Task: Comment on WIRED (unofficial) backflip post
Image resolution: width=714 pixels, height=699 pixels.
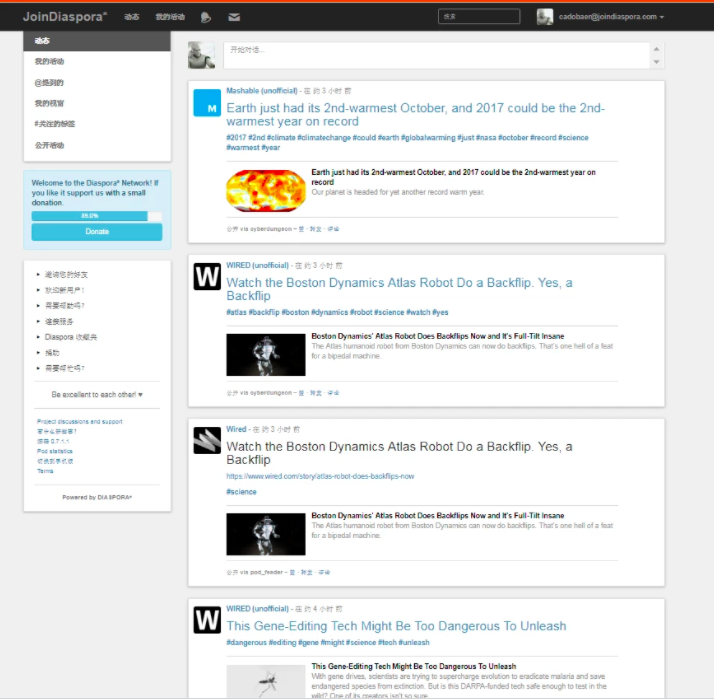Action: tap(333, 393)
